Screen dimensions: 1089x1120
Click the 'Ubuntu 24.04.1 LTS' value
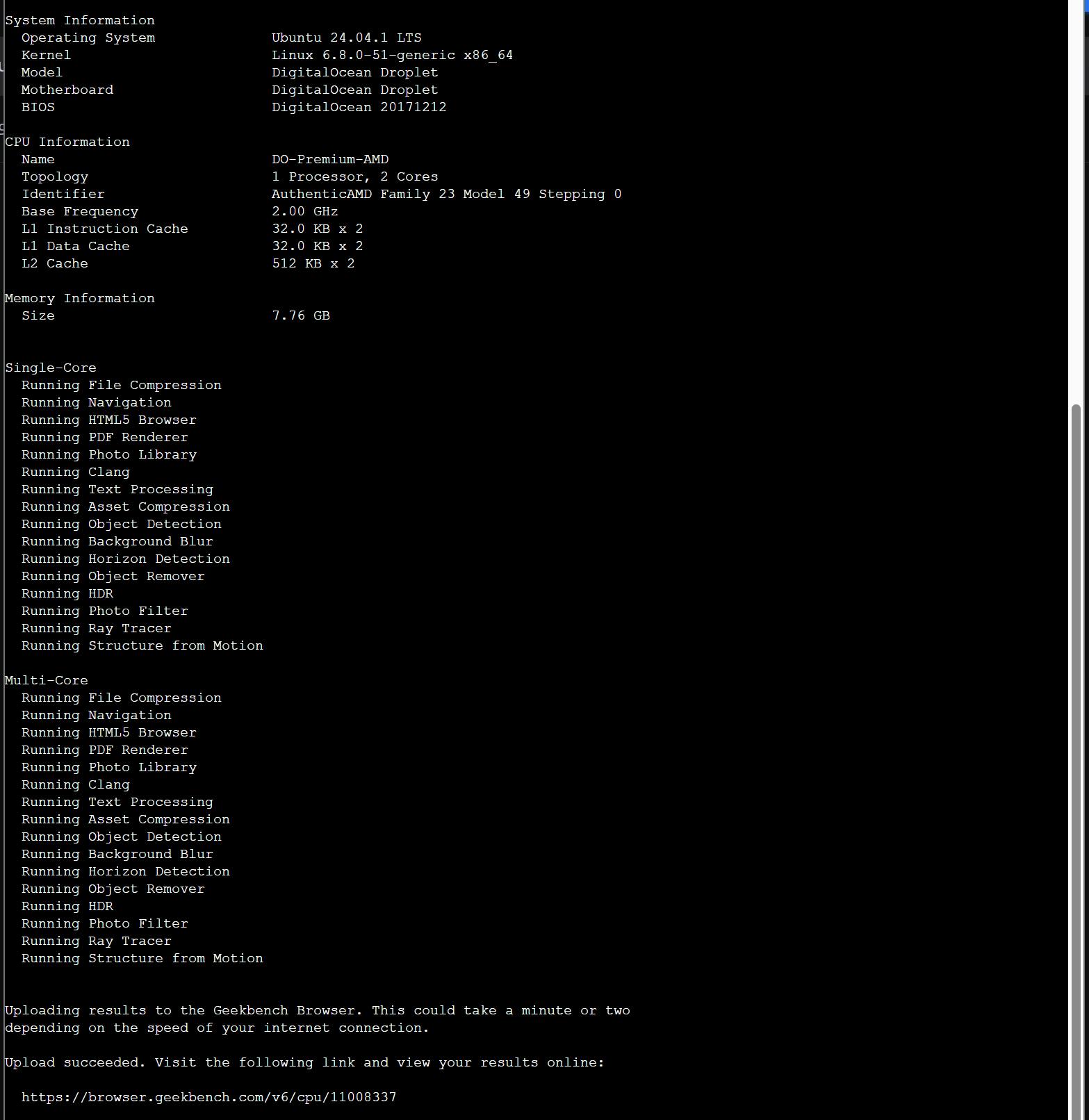[346, 38]
